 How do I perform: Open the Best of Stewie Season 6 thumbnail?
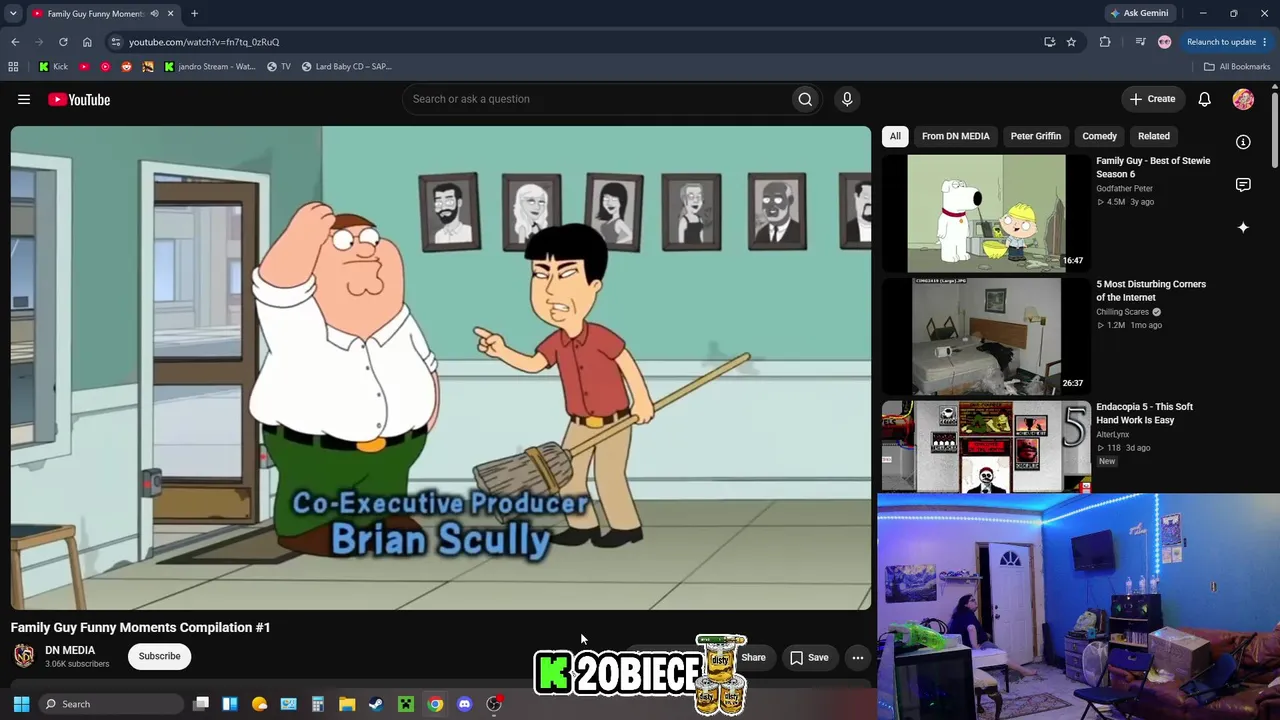pos(986,213)
